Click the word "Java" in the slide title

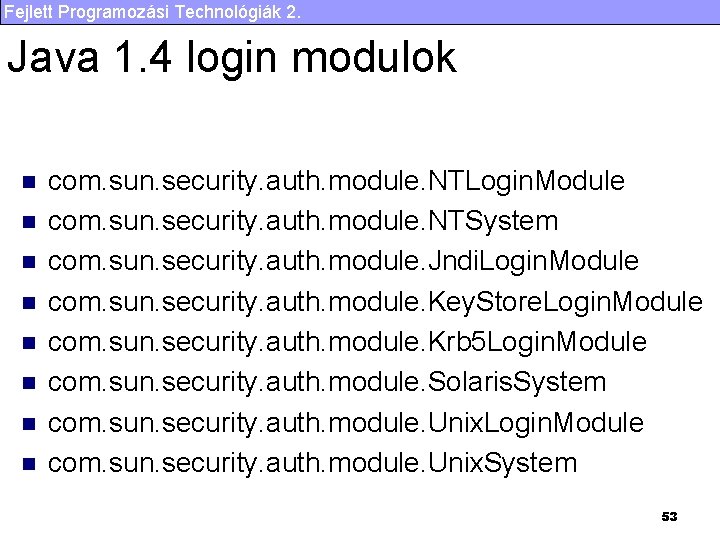(x=53, y=58)
